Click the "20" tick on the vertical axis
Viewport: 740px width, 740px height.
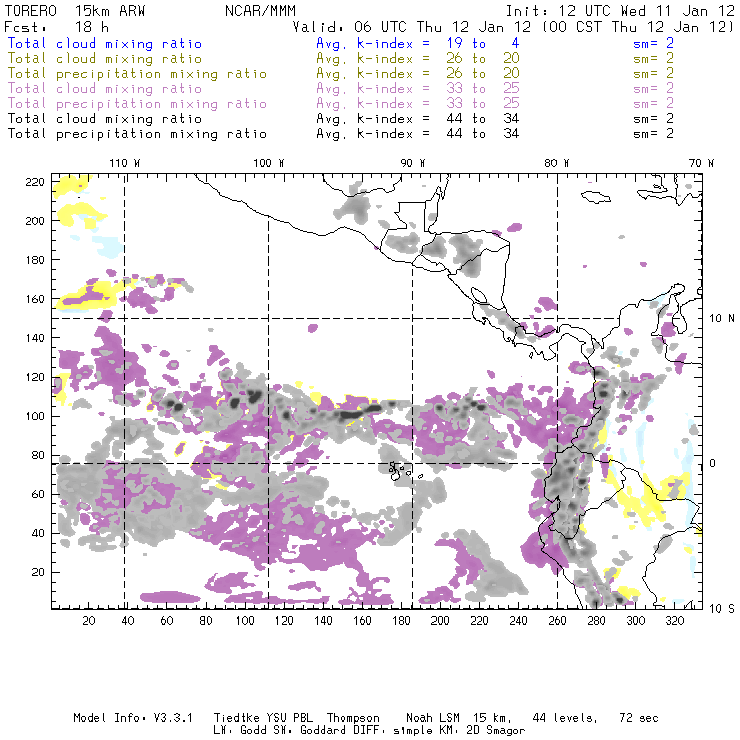tap(38, 572)
